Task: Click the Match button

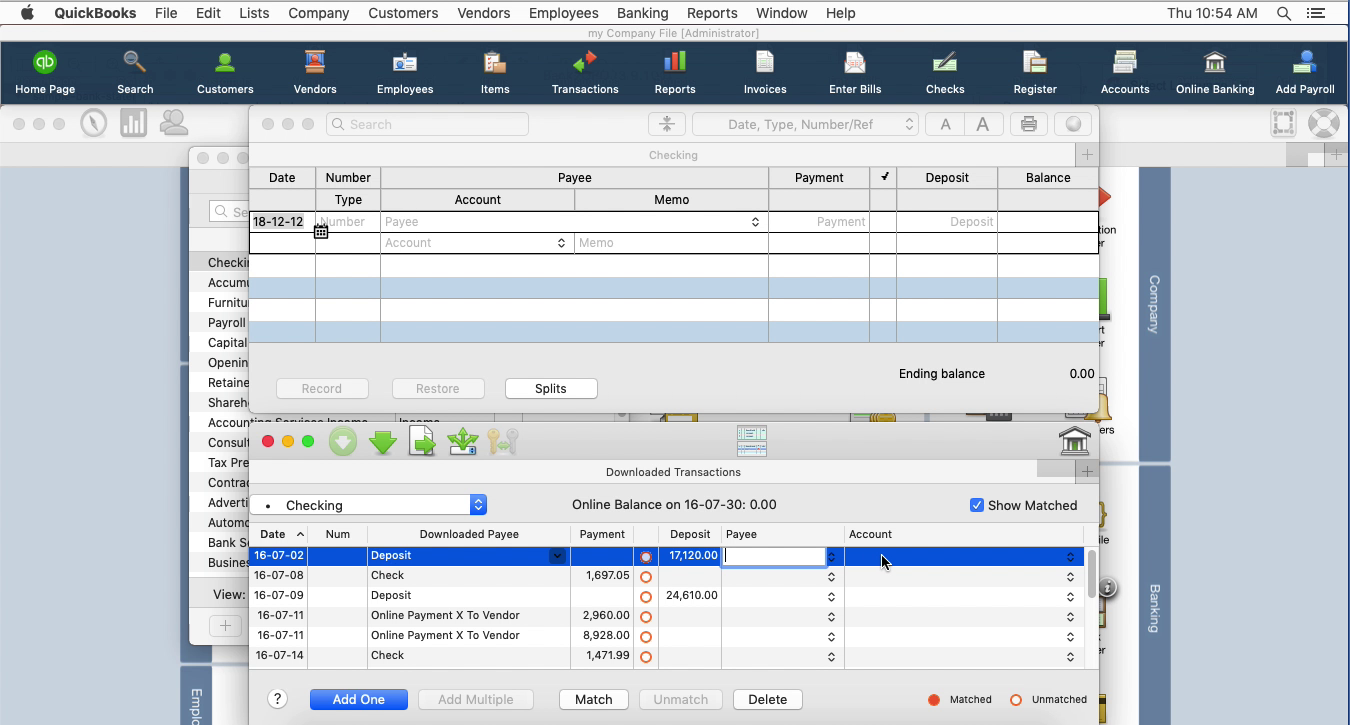Action: [594, 699]
